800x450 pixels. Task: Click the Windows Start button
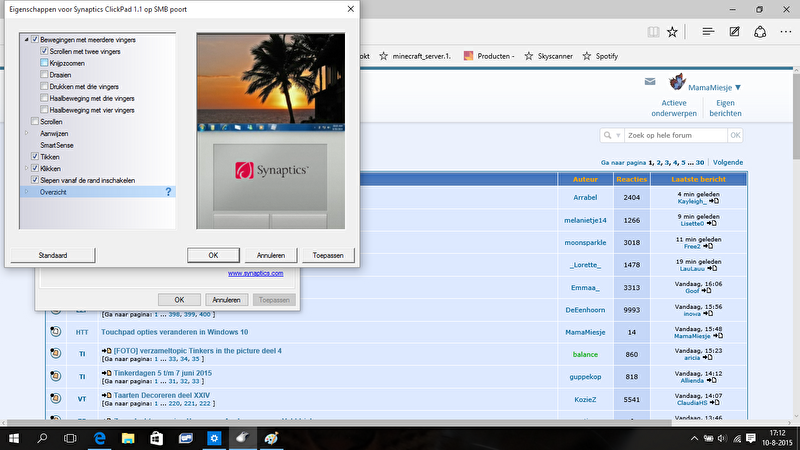[x=16, y=438]
